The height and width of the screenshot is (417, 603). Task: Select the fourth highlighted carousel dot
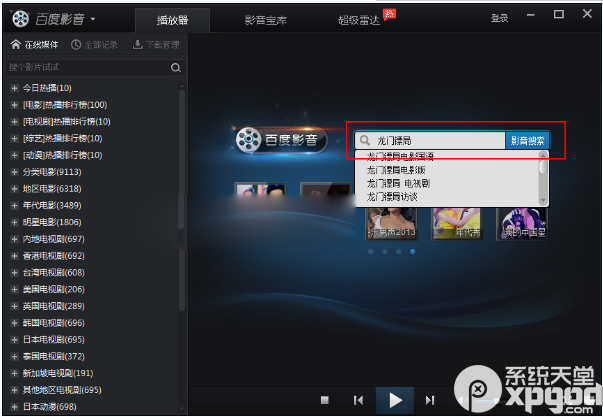click(x=412, y=252)
